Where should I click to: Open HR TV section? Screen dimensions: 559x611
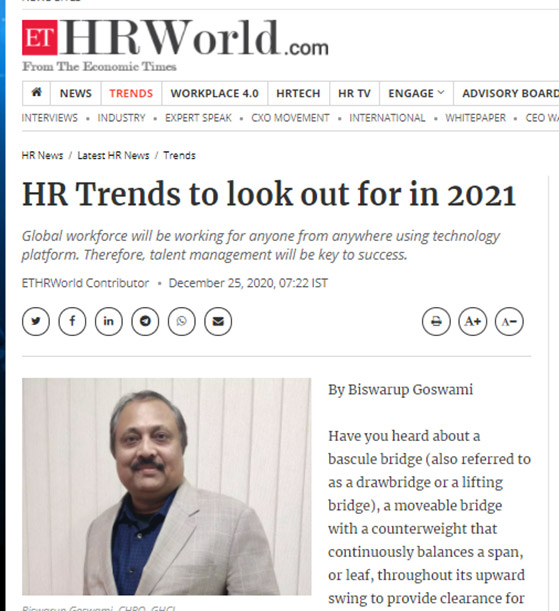pos(354,94)
